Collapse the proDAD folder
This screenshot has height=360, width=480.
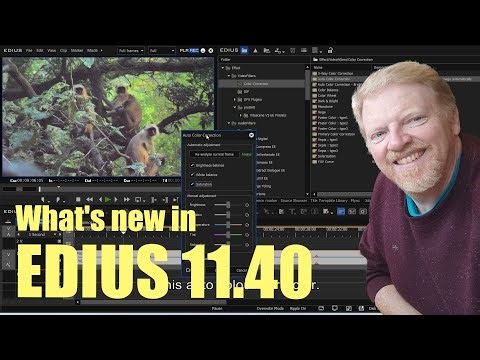(x=234, y=107)
